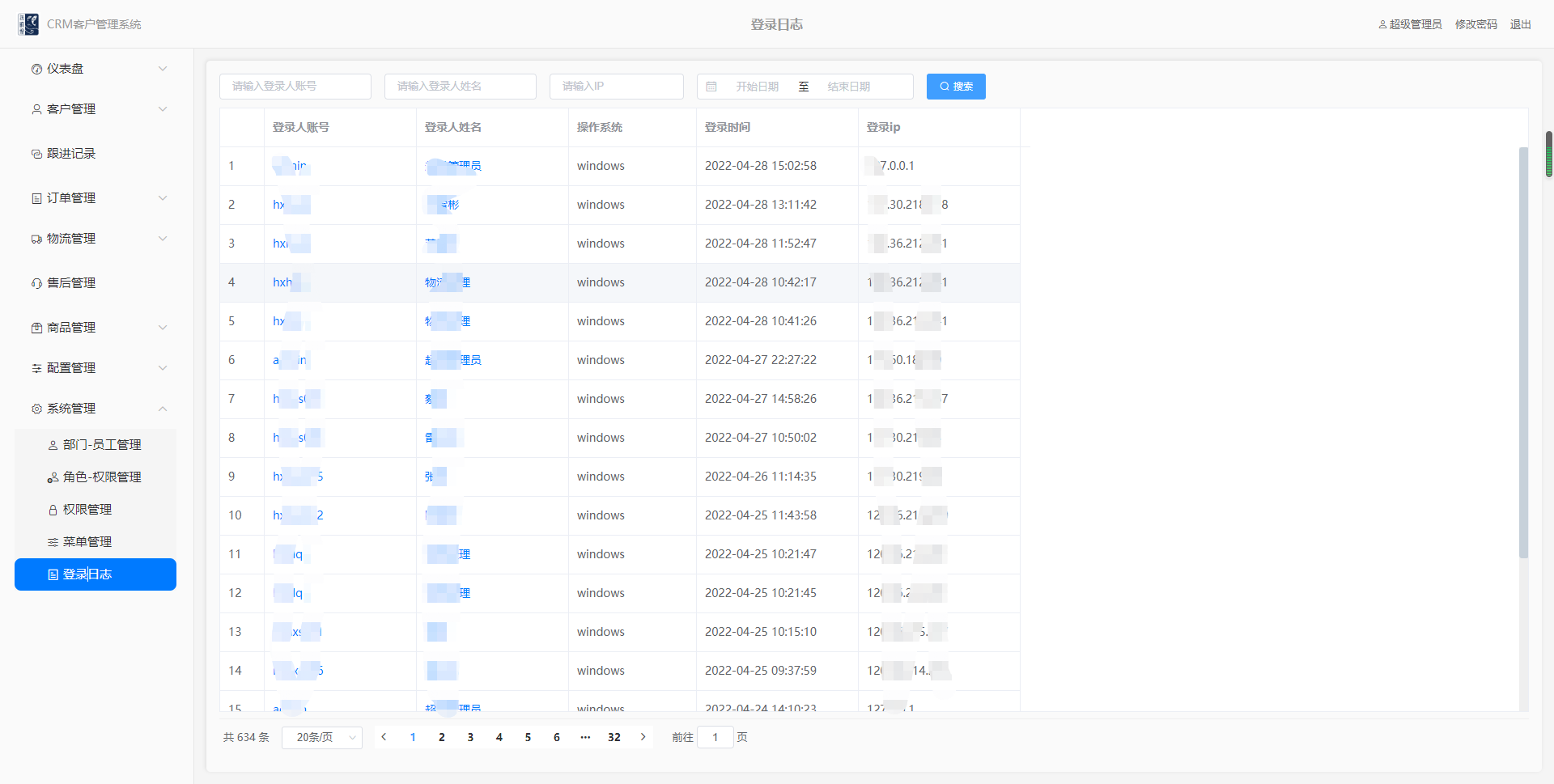Expand the 物流管理 menu chevron
This screenshot has height=784, width=1554.
(163, 239)
